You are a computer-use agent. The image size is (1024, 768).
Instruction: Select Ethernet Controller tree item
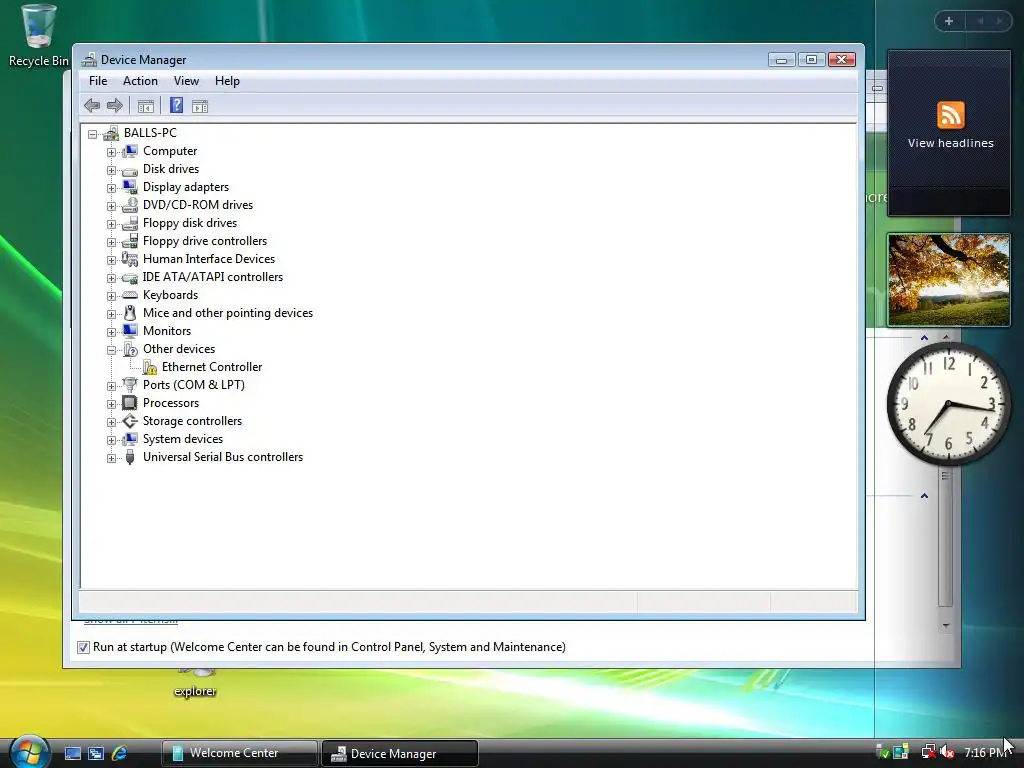(212, 367)
